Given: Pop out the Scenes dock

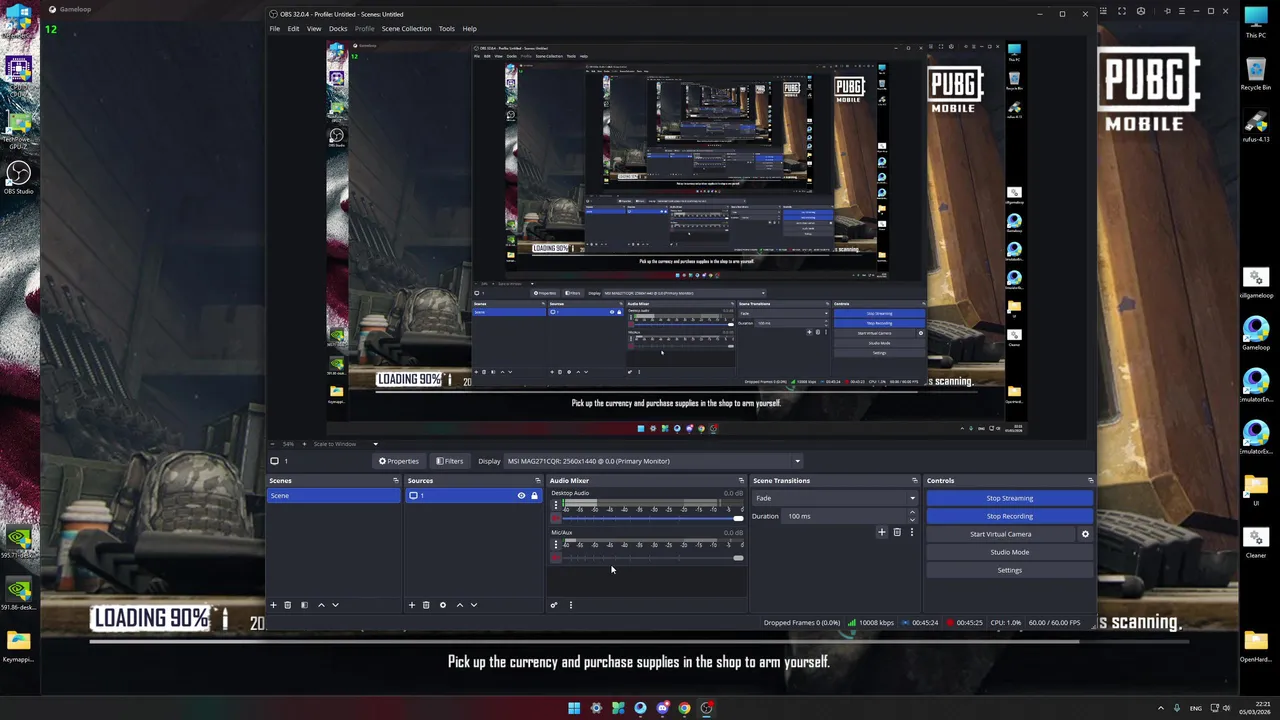Looking at the screenshot, I should [x=395, y=481].
